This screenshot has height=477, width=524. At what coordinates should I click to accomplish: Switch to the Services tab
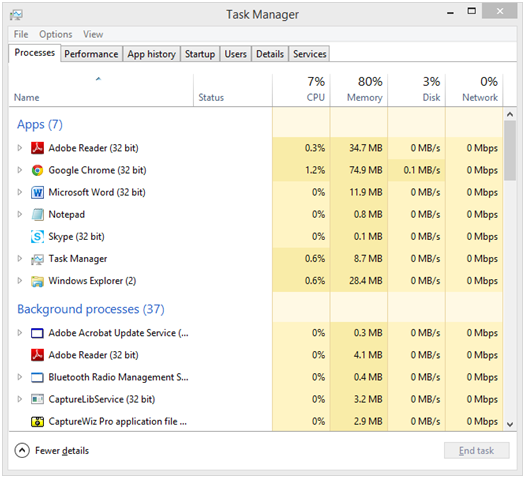[x=309, y=54]
